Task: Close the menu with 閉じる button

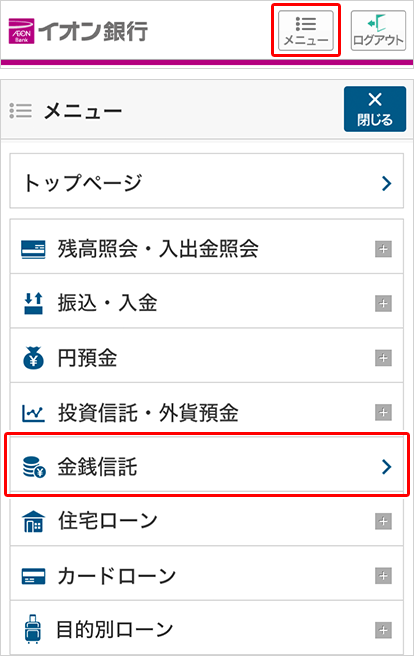Action: click(375, 109)
